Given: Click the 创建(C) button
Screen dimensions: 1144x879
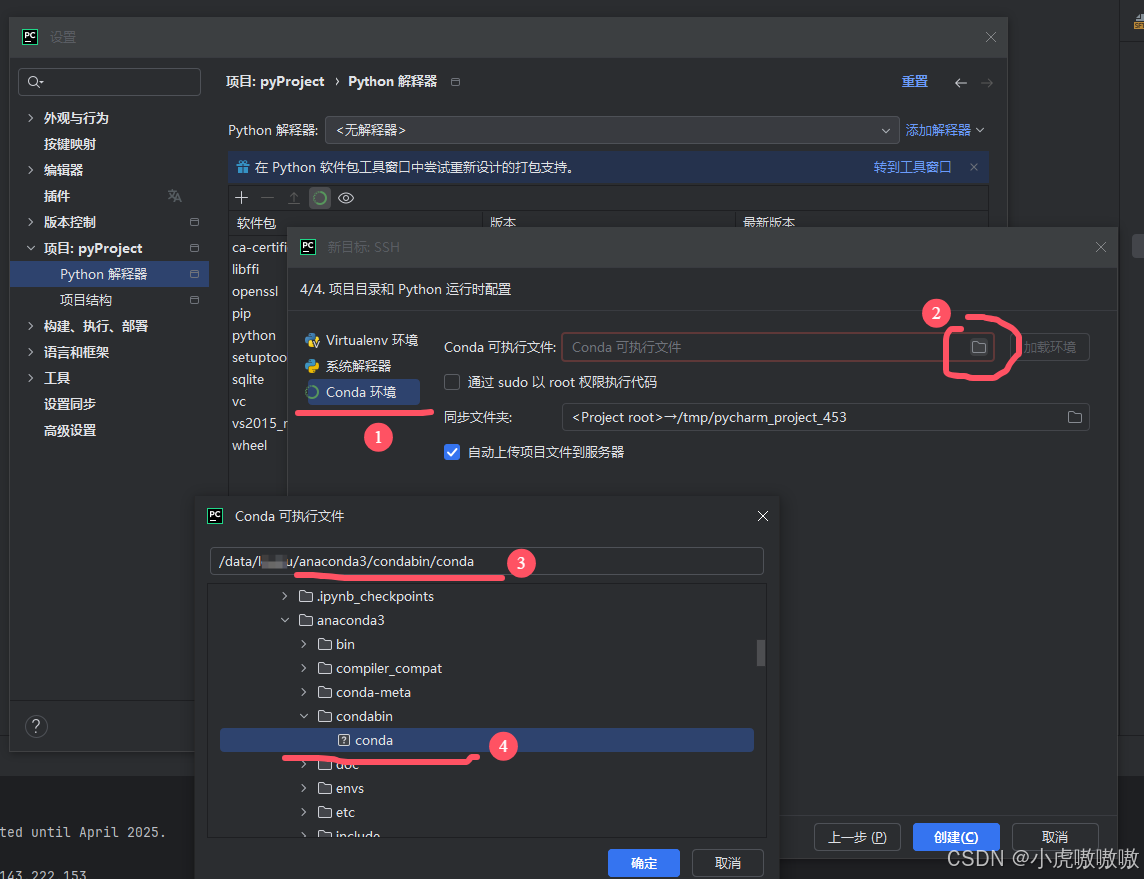Looking at the screenshot, I should click(x=956, y=837).
